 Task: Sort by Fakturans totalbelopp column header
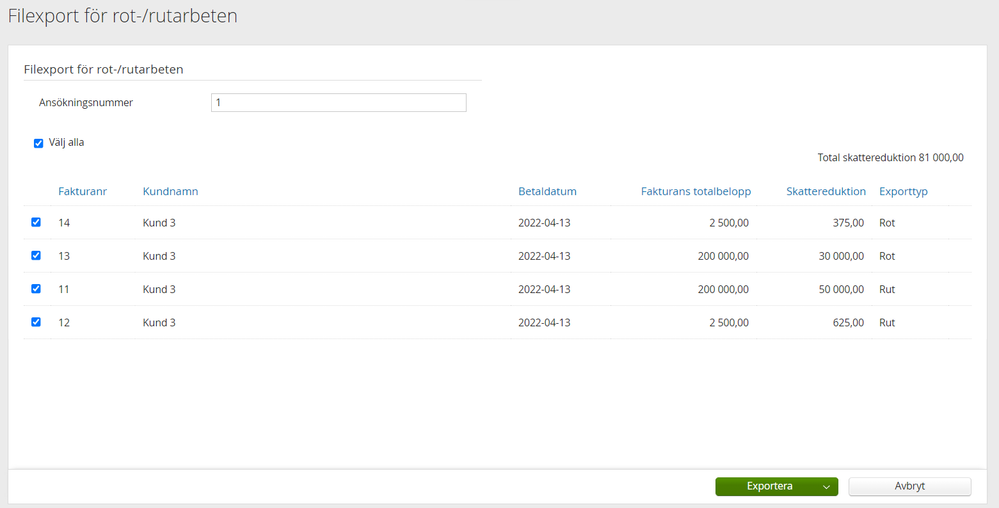(695, 192)
